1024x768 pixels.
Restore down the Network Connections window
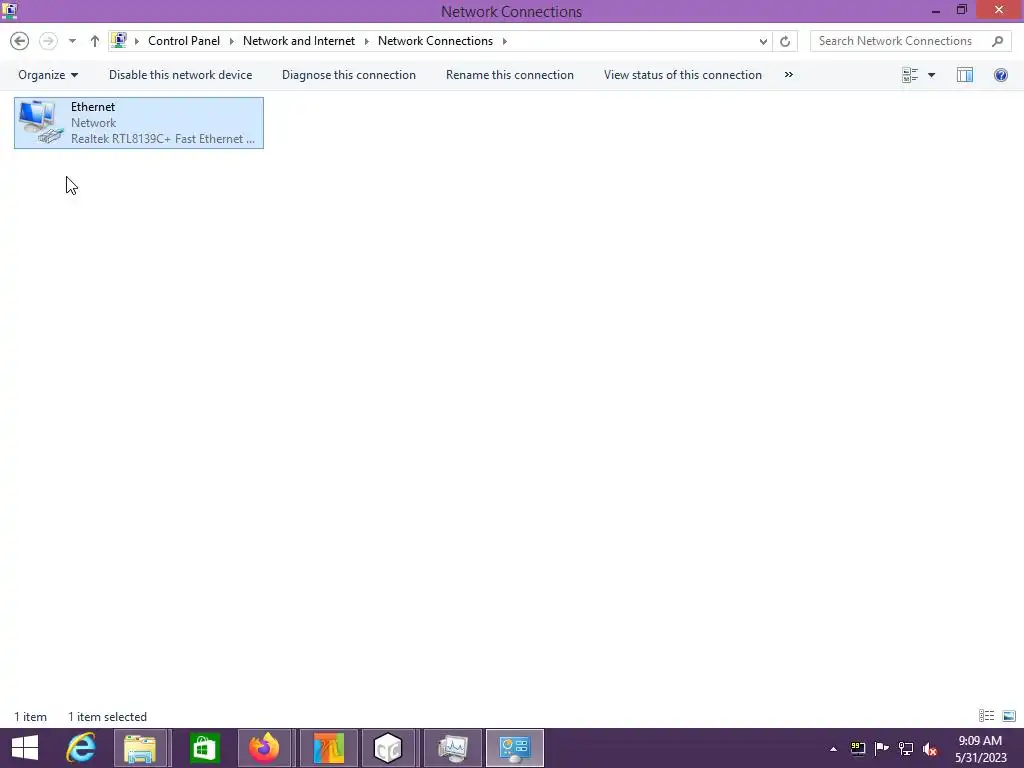tap(962, 10)
